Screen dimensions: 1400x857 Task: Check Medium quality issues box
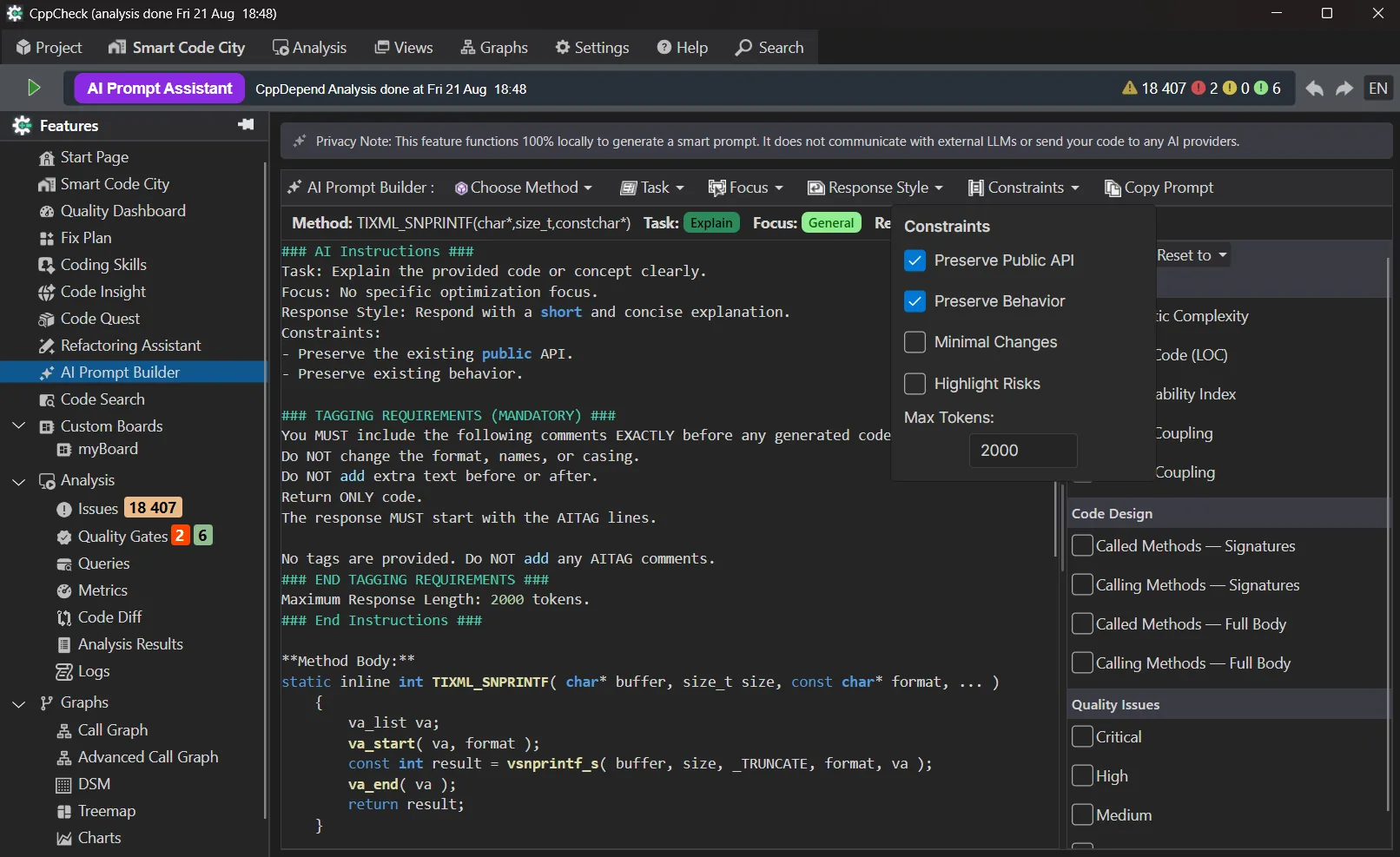[1082, 814]
